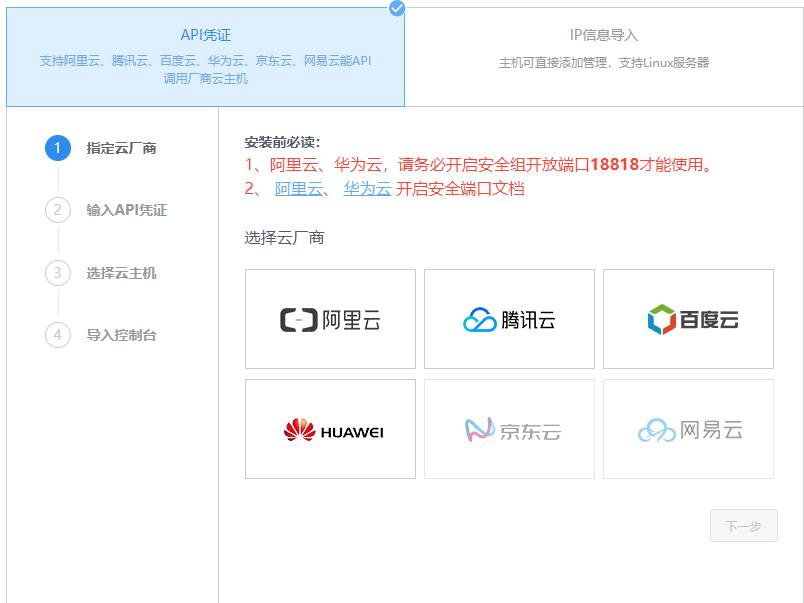Click the 开启安全端口文档 text

[x=460, y=189]
